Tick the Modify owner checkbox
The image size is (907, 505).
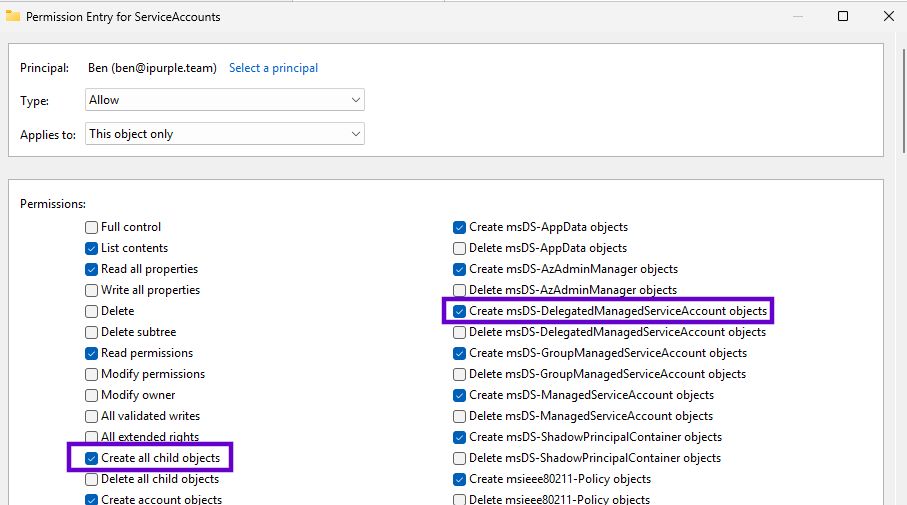pyautogui.click(x=92, y=395)
